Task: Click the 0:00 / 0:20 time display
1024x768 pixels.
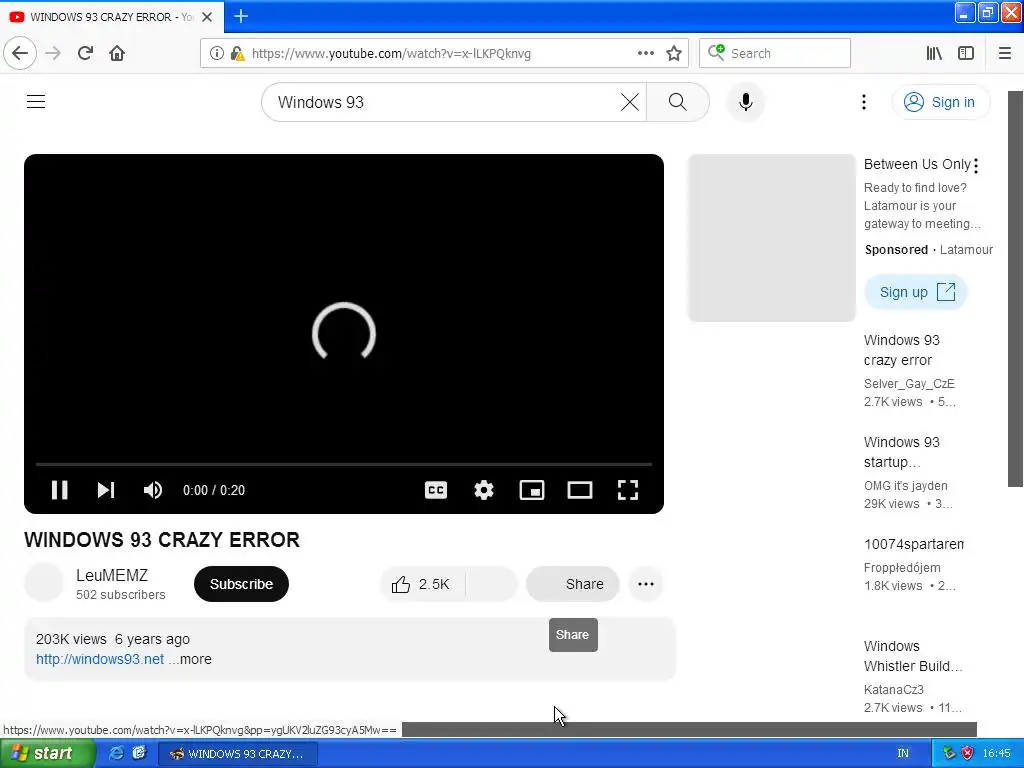Action: coord(214,490)
